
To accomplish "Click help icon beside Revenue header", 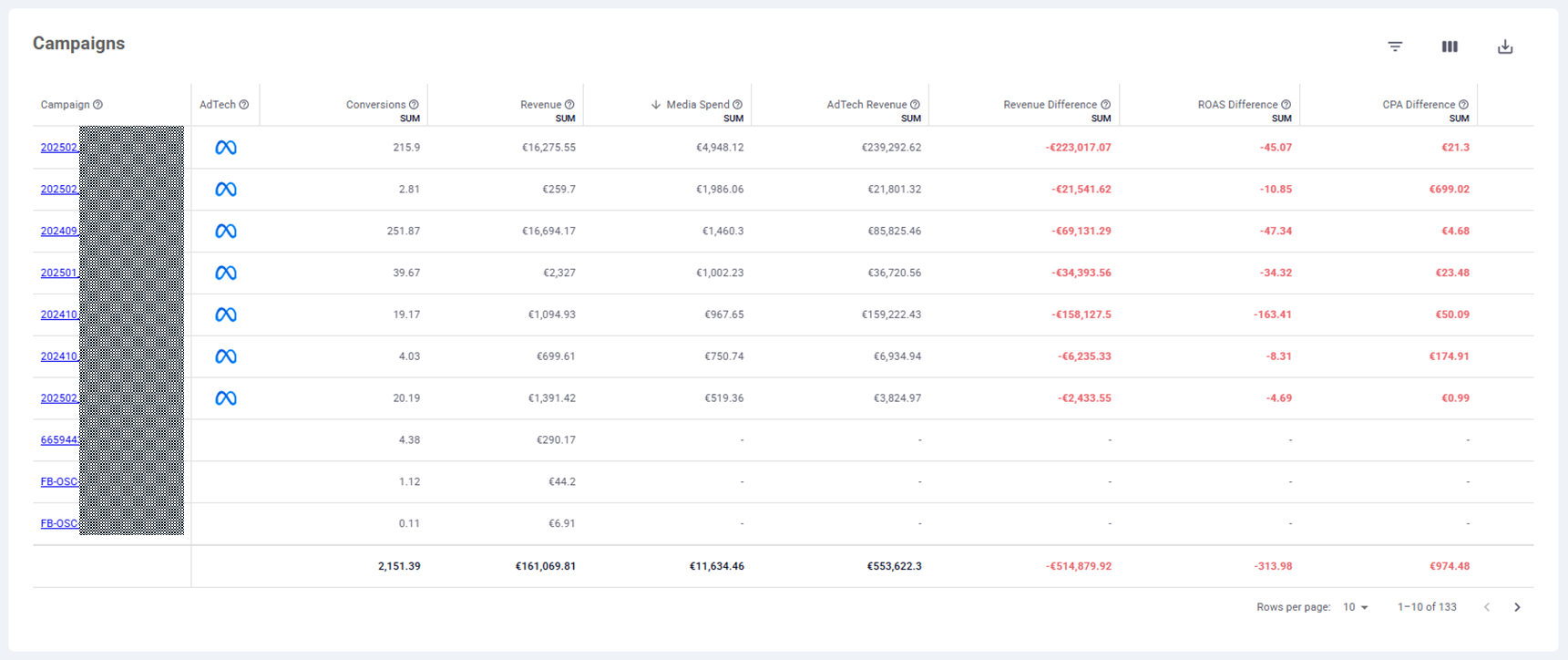I will click(569, 105).
